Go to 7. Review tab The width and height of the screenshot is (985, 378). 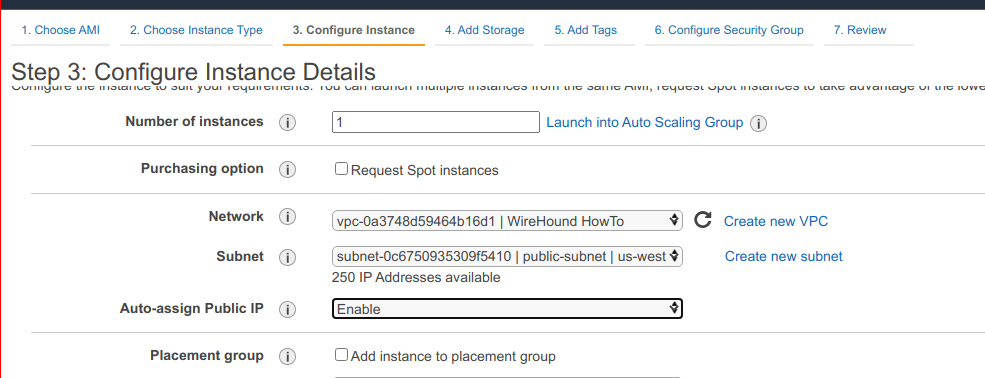[860, 30]
